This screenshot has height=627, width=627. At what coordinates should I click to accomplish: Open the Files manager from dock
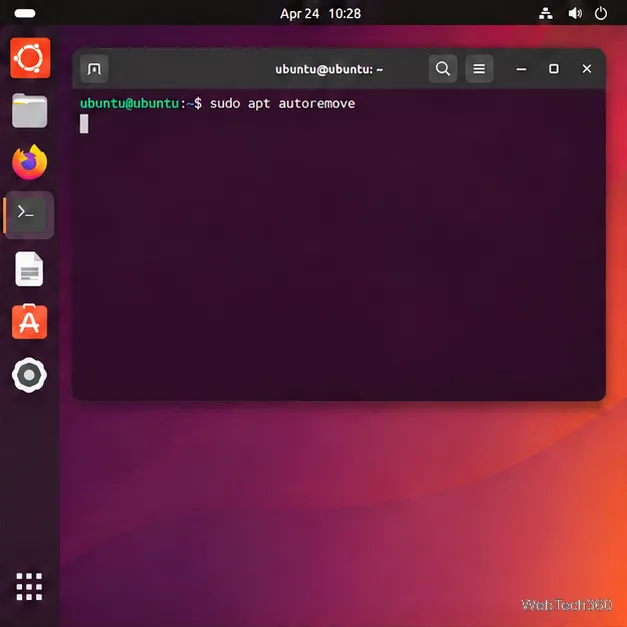(x=30, y=111)
